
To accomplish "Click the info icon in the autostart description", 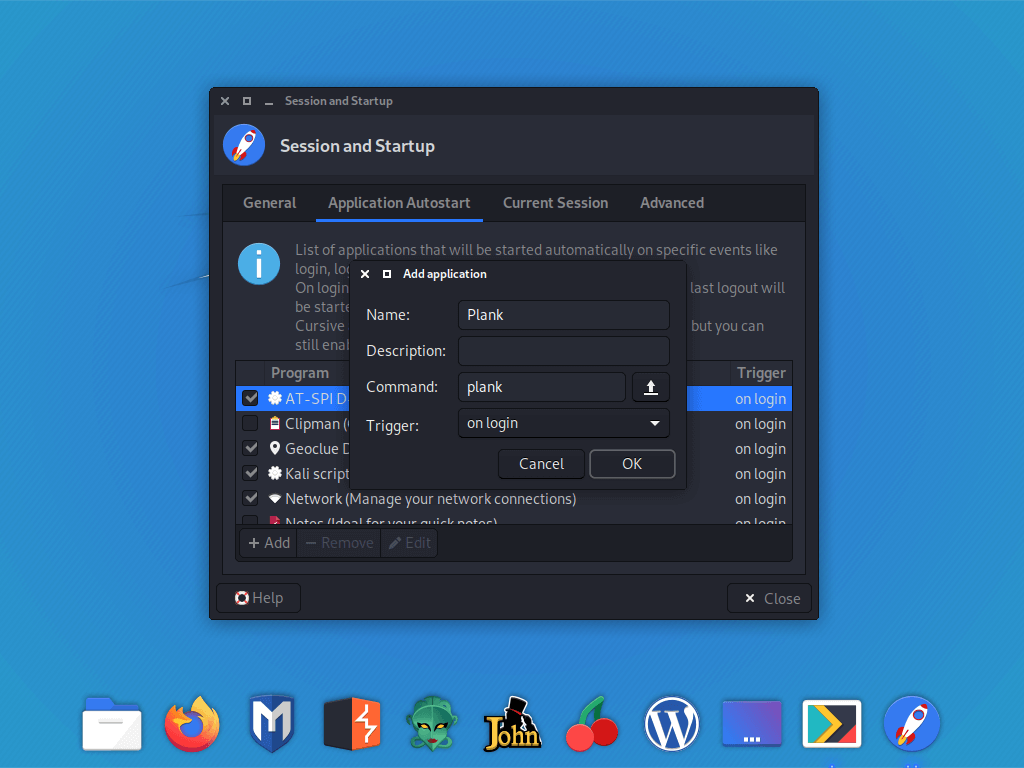I will (258, 263).
